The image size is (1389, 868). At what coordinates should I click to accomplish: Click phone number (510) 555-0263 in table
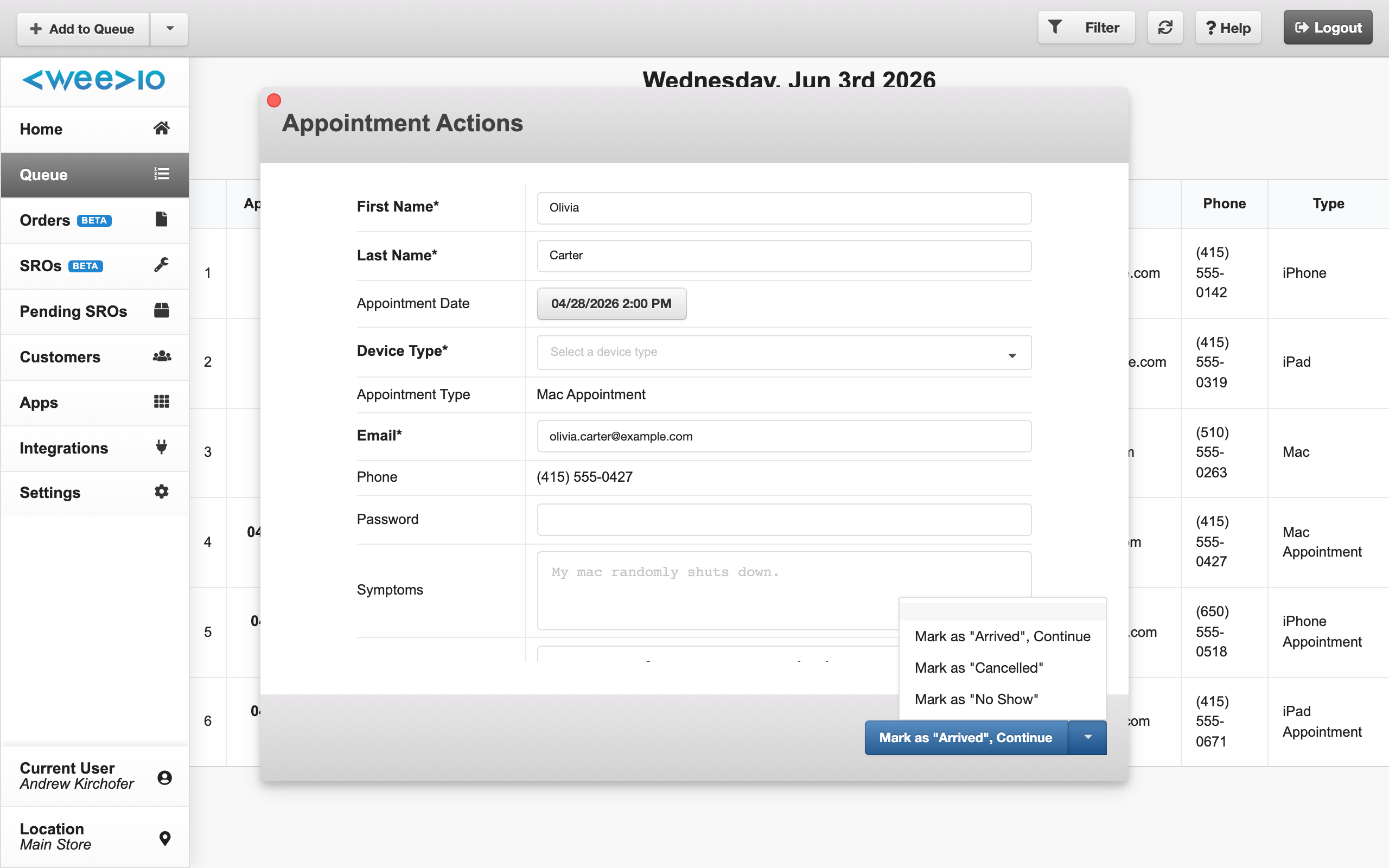point(1212,452)
